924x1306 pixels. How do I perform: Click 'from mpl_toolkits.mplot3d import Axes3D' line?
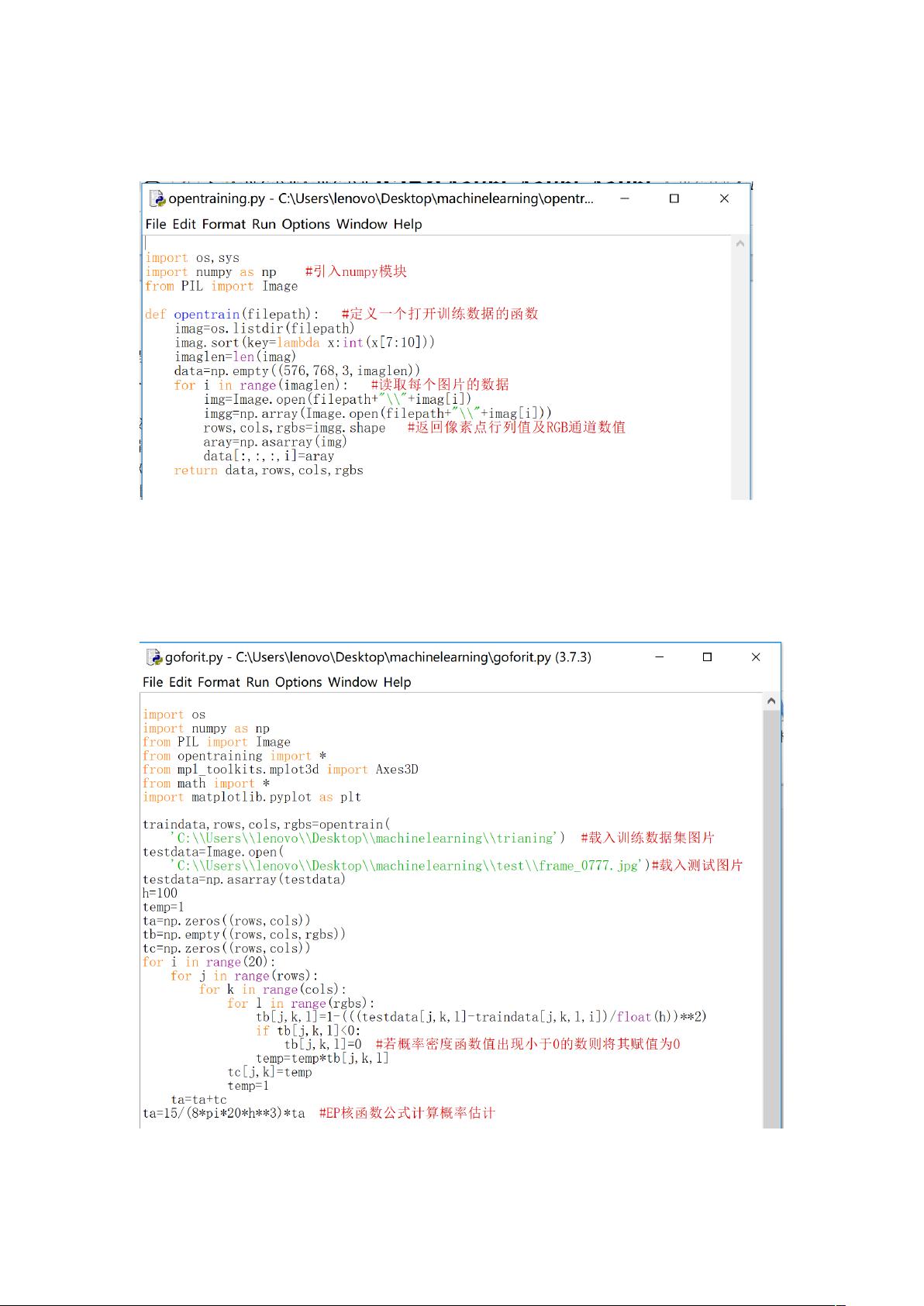click(x=281, y=769)
